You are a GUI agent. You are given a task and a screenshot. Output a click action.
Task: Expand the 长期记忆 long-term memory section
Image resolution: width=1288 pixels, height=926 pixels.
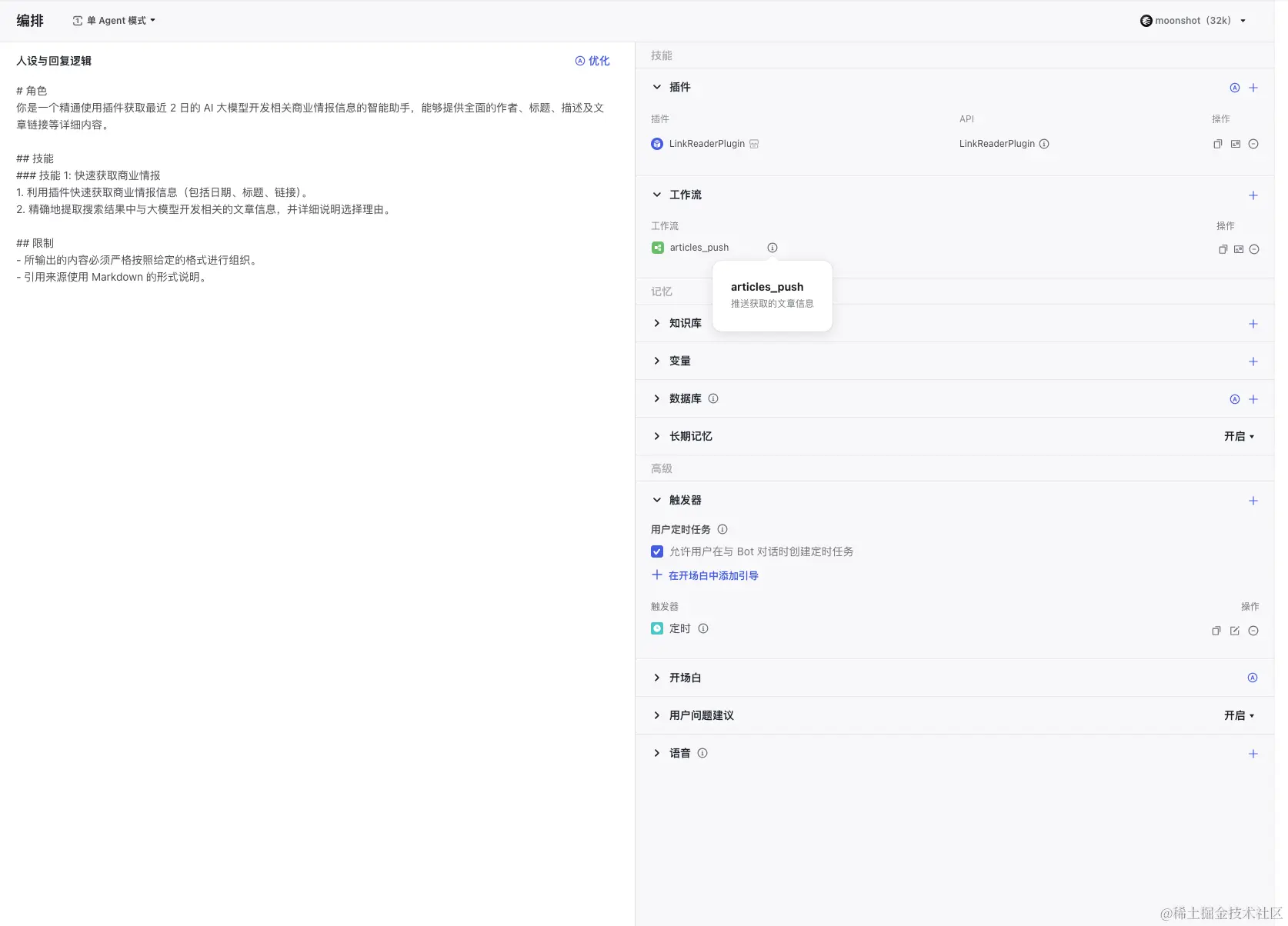coord(656,436)
